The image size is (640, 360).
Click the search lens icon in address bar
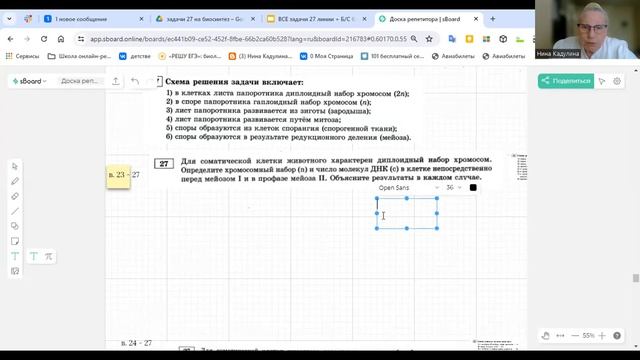(414, 39)
